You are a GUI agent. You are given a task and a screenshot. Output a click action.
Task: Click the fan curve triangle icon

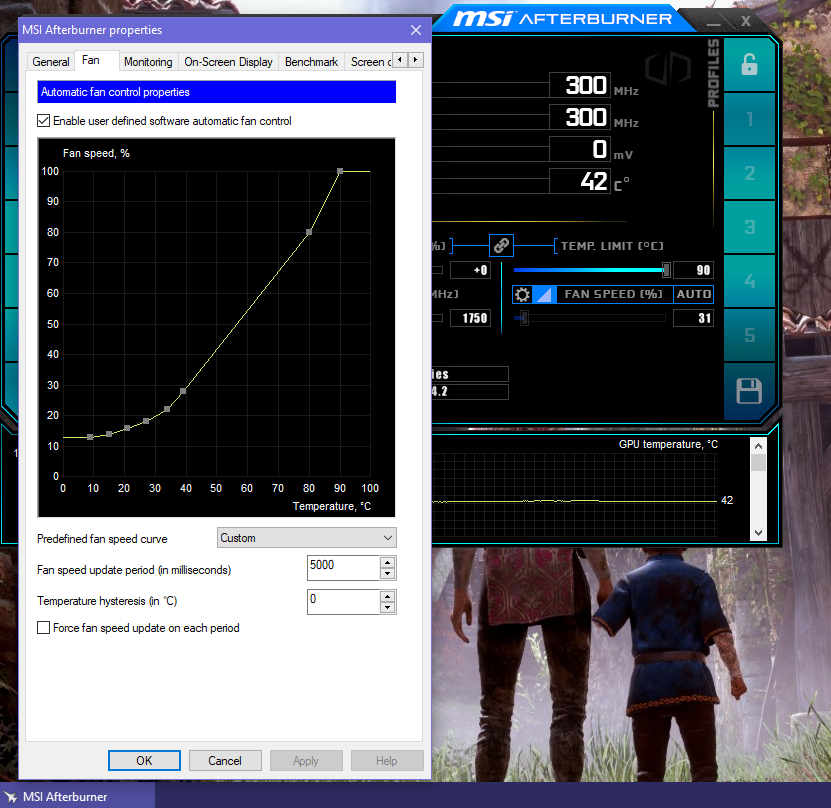[x=542, y=295]
